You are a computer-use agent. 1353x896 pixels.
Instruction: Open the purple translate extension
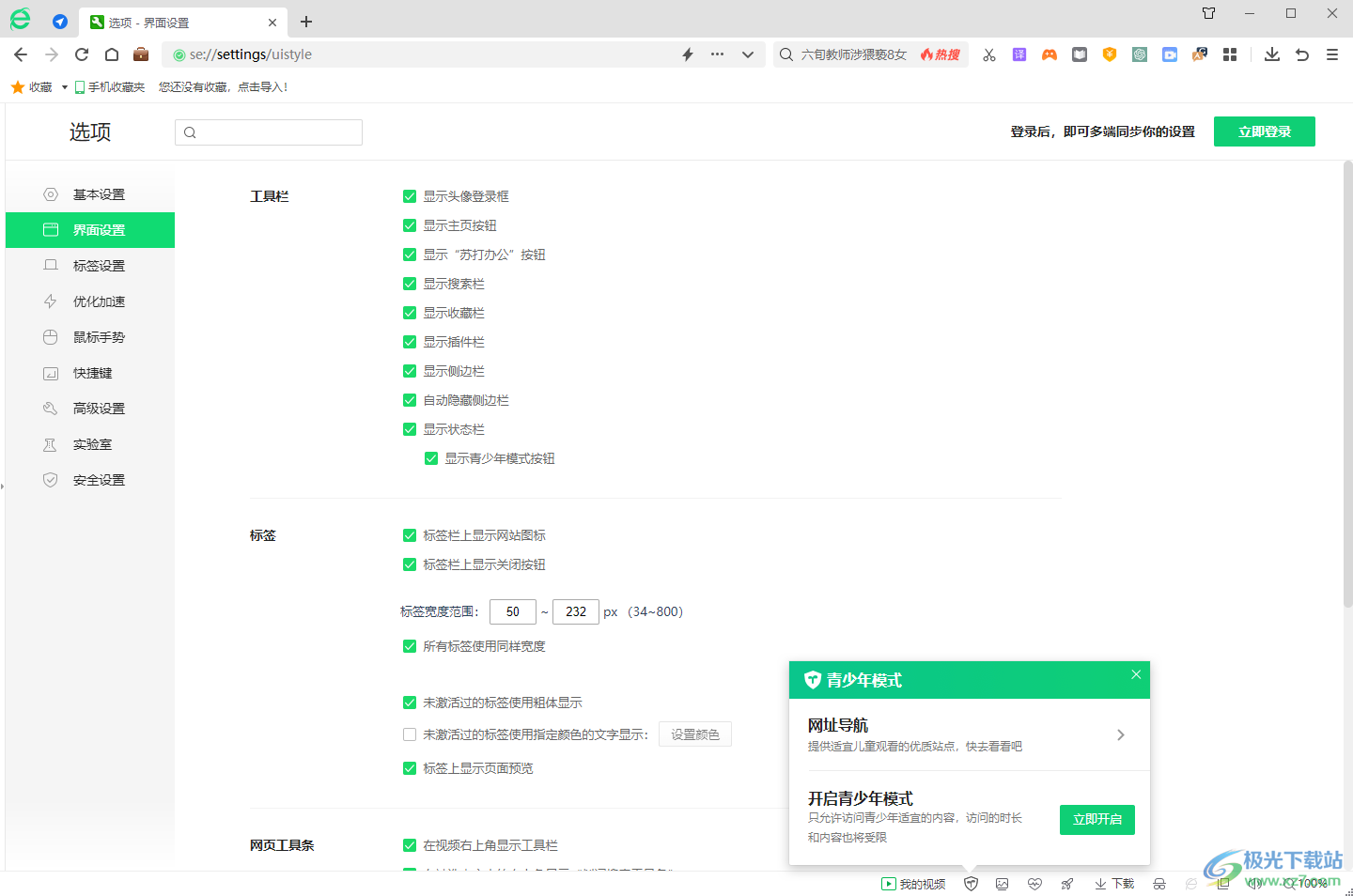tap(1019, 54)
